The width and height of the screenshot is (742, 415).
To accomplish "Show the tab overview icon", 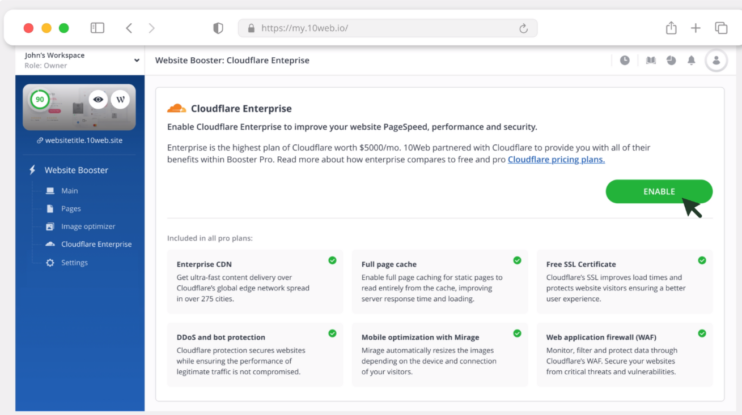I will tap(721, 28).
